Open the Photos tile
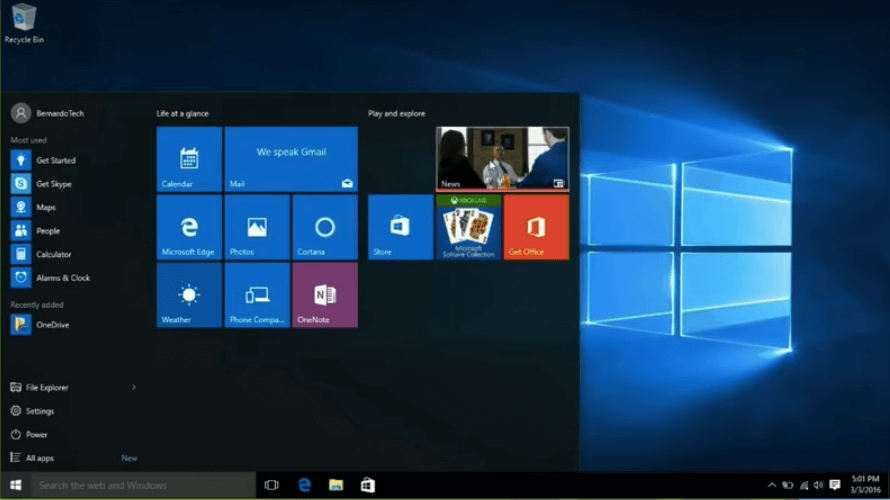The width and height of the screenshot is (890, 500). tap(257, 227)
